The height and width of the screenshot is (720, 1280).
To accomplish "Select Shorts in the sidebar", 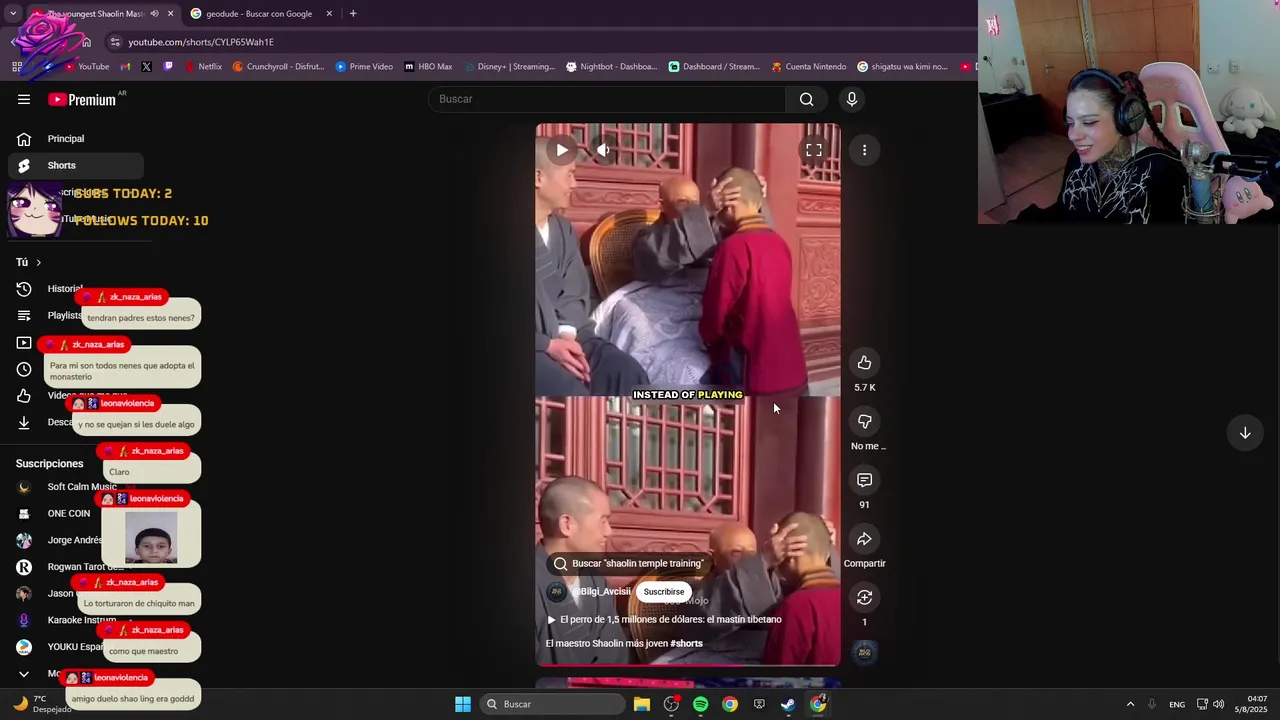I will [76, 165].
